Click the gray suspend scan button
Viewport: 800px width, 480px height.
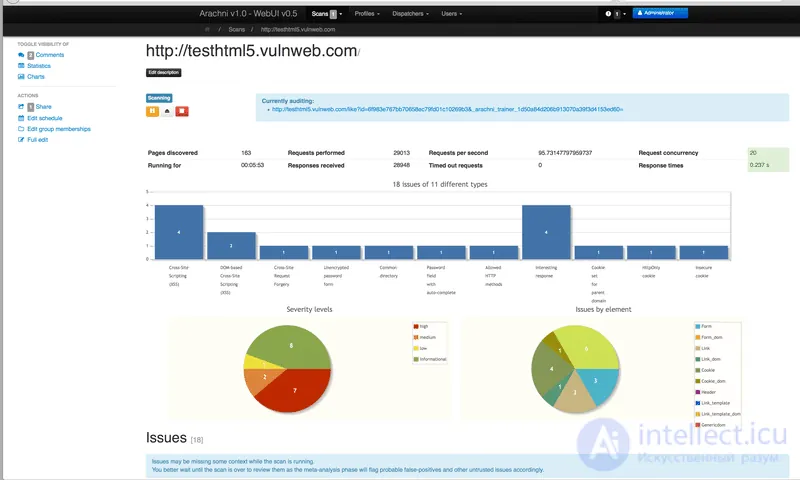click(167, 111)
